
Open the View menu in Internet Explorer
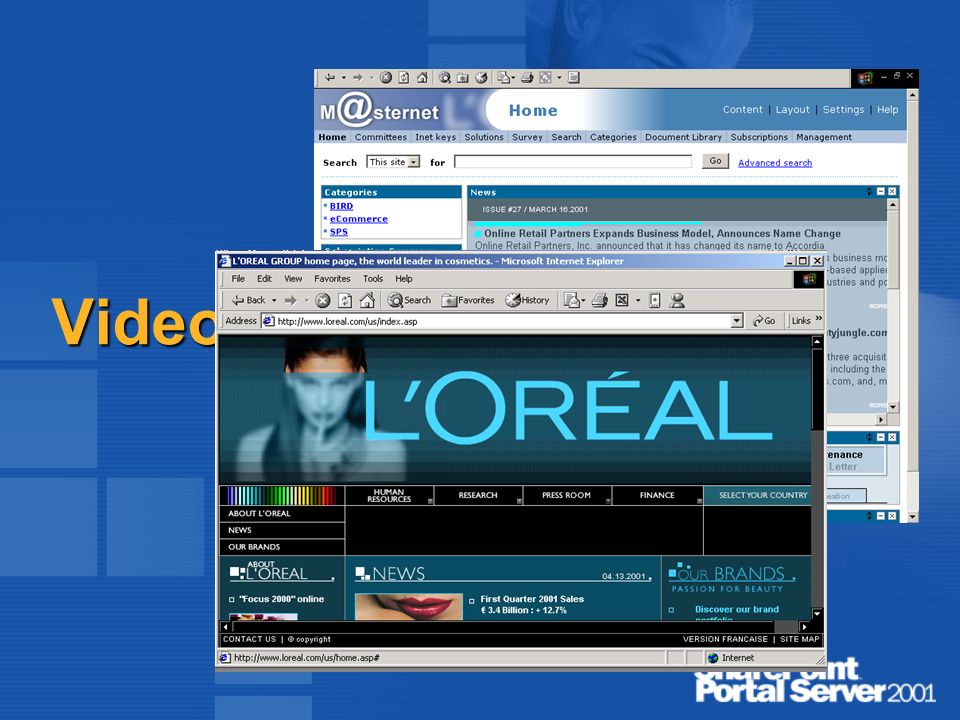[x=293, y=279]
